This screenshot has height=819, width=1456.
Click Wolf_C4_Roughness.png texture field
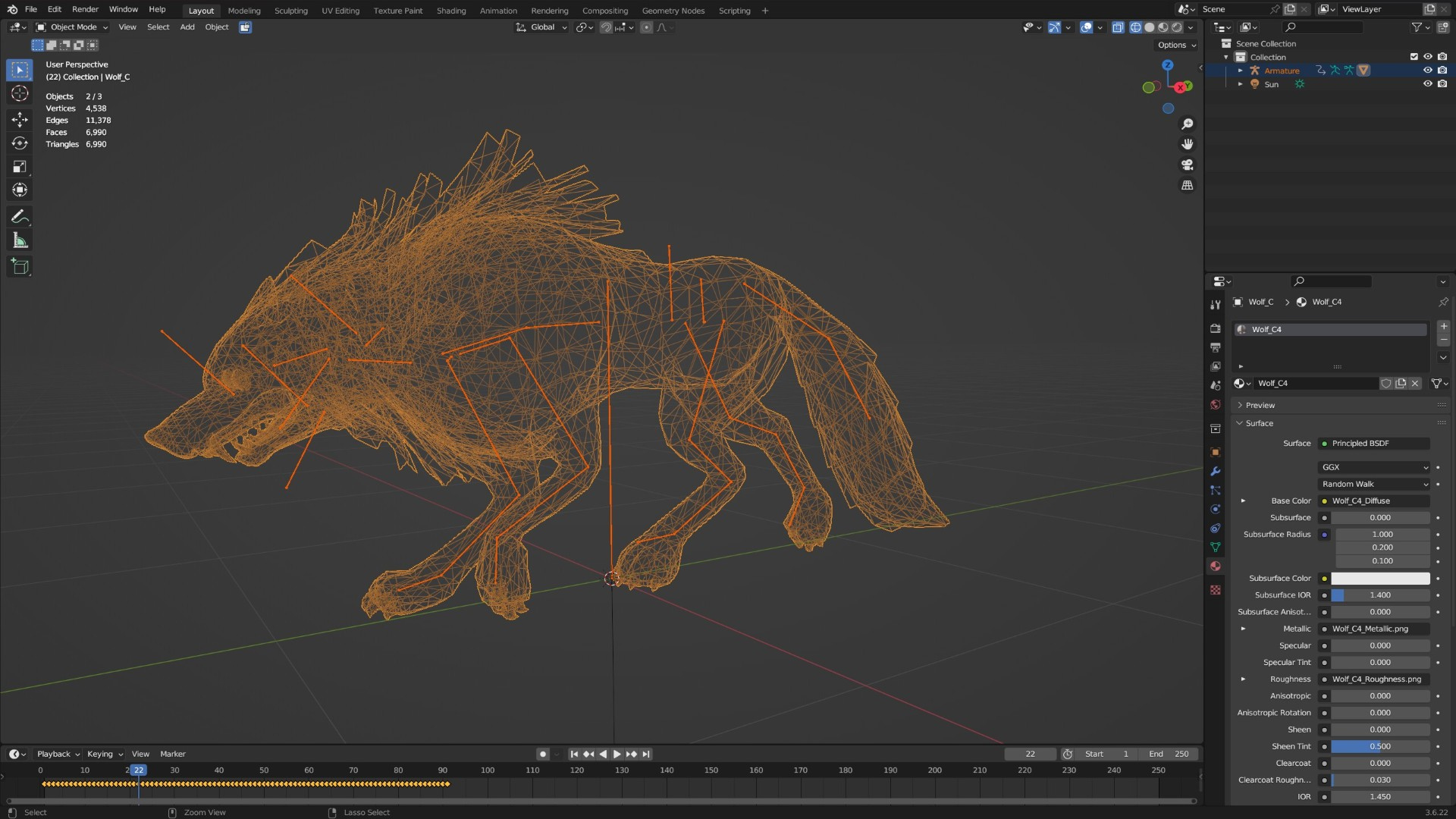click(1374, 679)
